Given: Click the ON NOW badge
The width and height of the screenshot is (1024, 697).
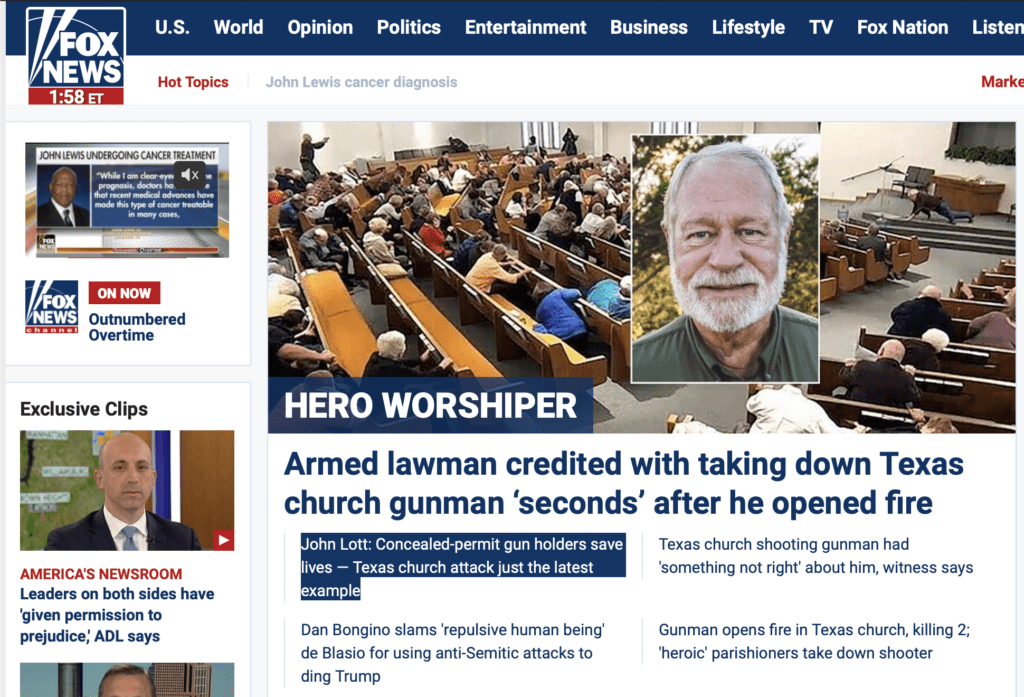Looking at the screenshot, I should (x=124, y=293).
